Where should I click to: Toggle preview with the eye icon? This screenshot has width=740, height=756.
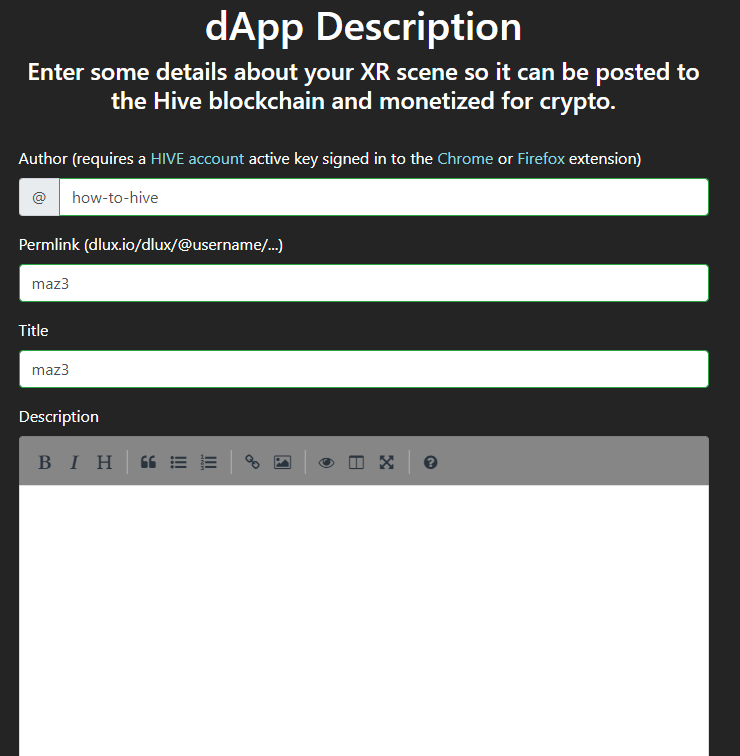326,462
